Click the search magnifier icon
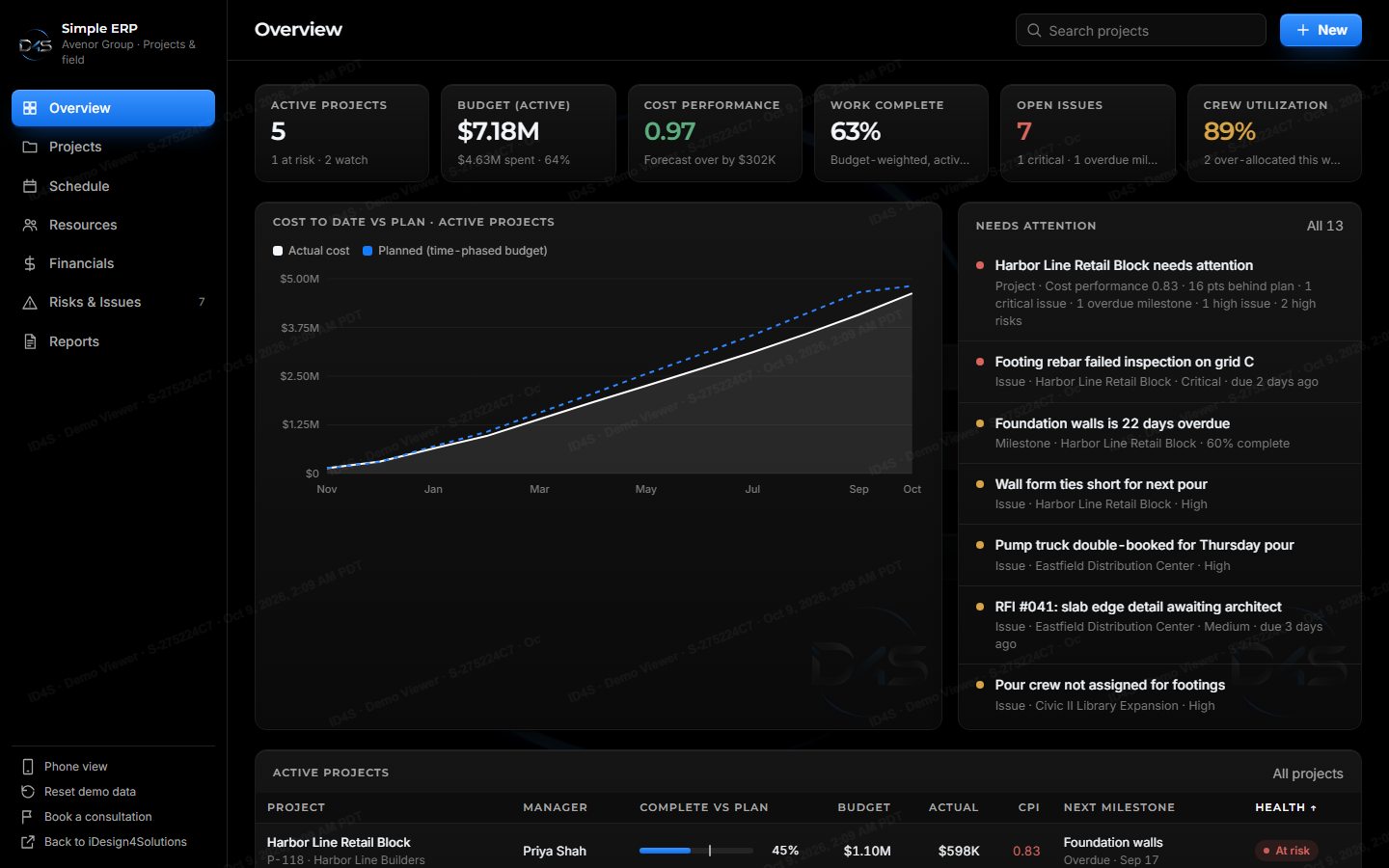This screenshot has width=1389, height=868. pos(1034,30)
